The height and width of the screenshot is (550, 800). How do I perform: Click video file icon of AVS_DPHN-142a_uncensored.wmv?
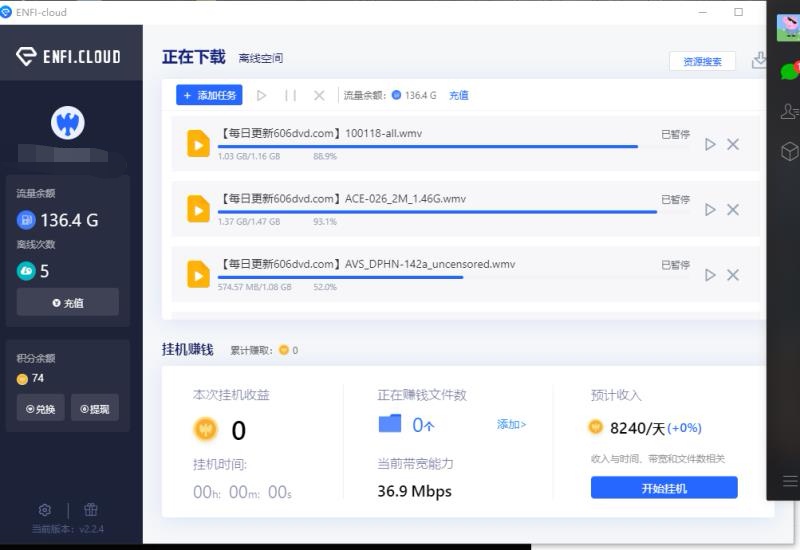pos(198,274)
